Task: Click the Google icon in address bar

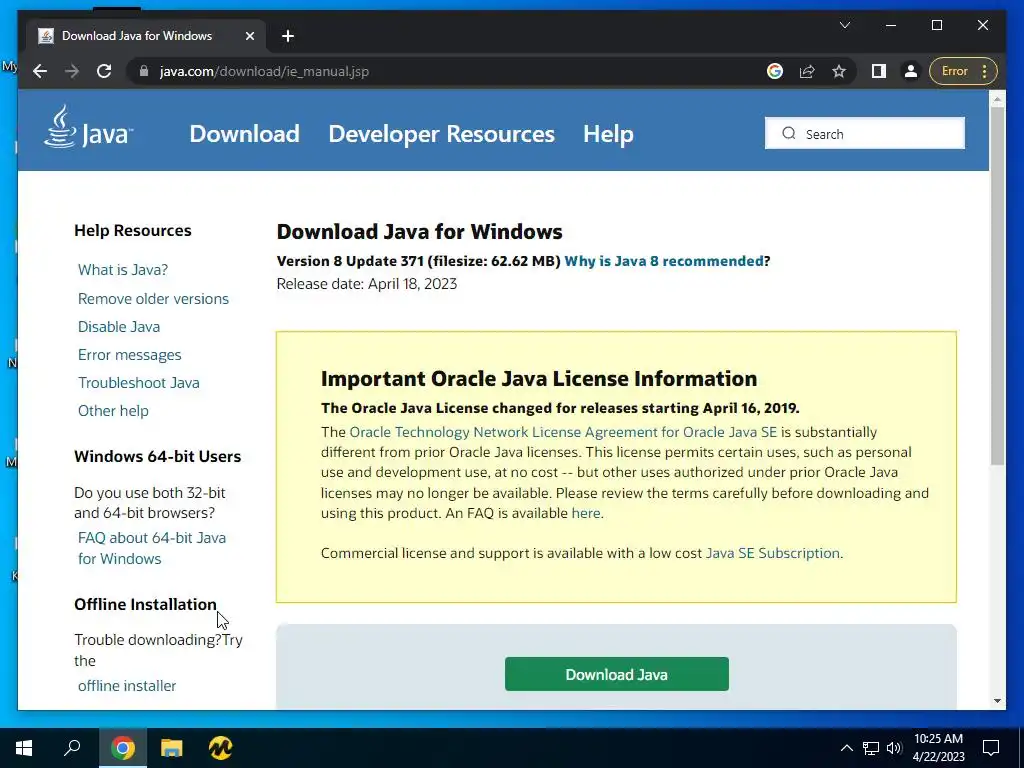Action: [x=775, y=71]
